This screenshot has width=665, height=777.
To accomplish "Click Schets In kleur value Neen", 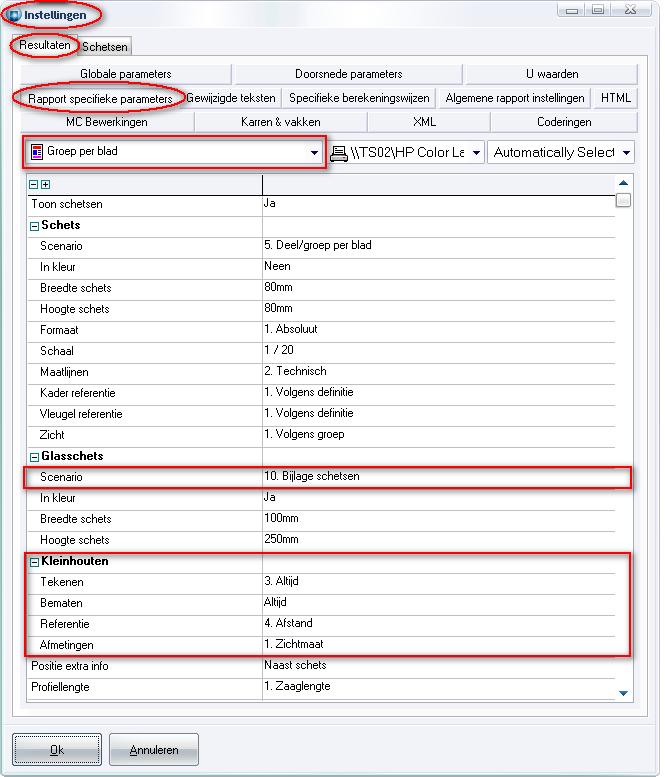I will pos(277,266).
